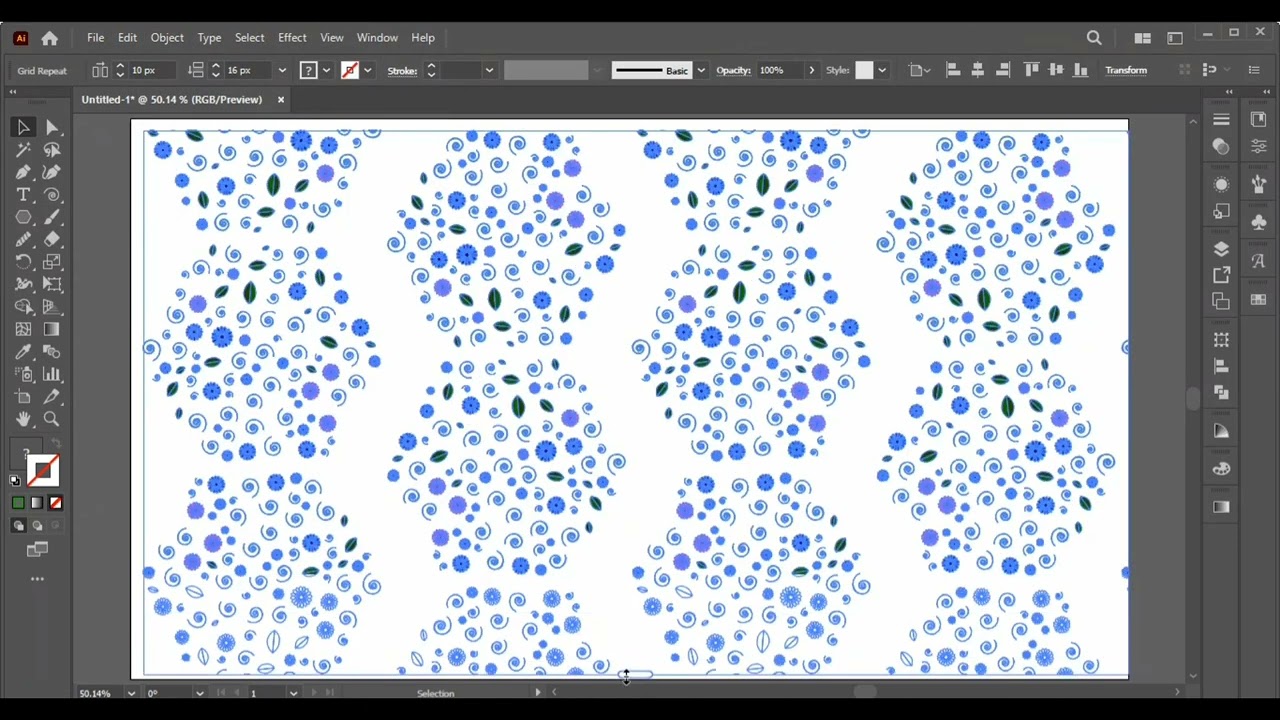Select the Pen tool
This screenshot has width=1280, height=720.
click(23, 172)
